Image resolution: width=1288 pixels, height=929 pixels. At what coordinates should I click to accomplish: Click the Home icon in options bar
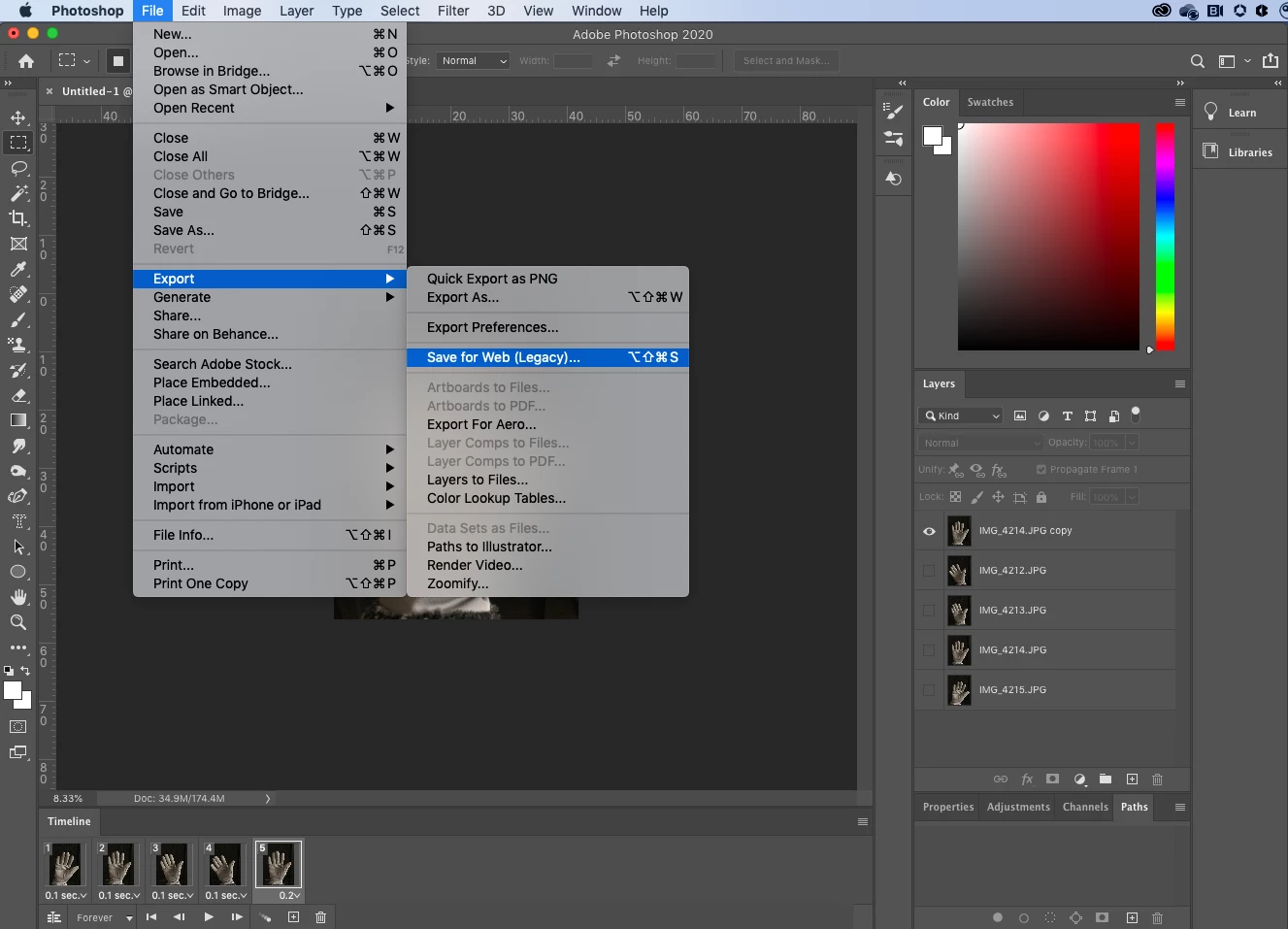coord(26,60)
